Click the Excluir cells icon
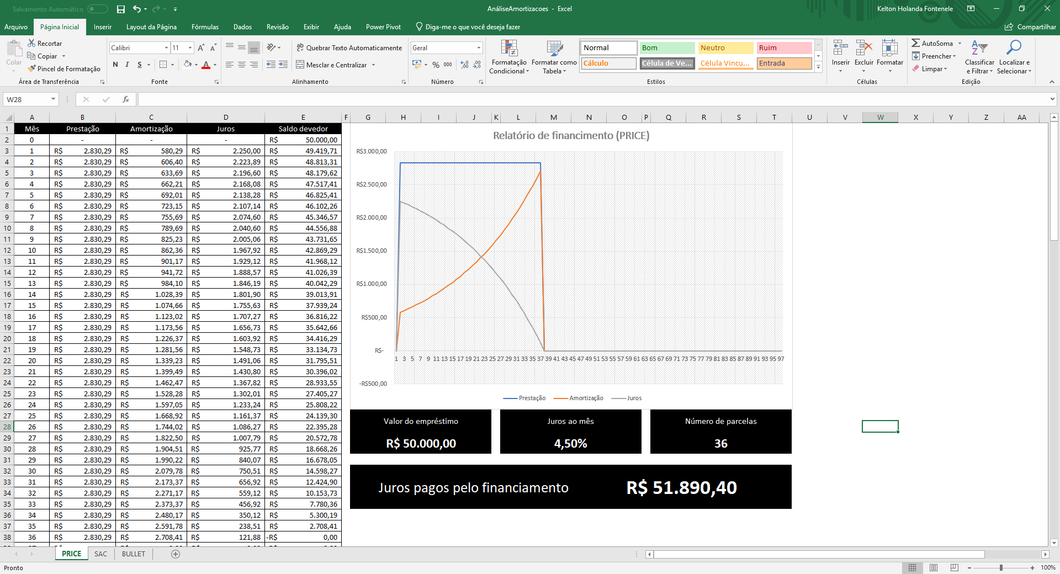This screenshot has width=1060, height=574. pyautogui.click(x=864, y=53)
